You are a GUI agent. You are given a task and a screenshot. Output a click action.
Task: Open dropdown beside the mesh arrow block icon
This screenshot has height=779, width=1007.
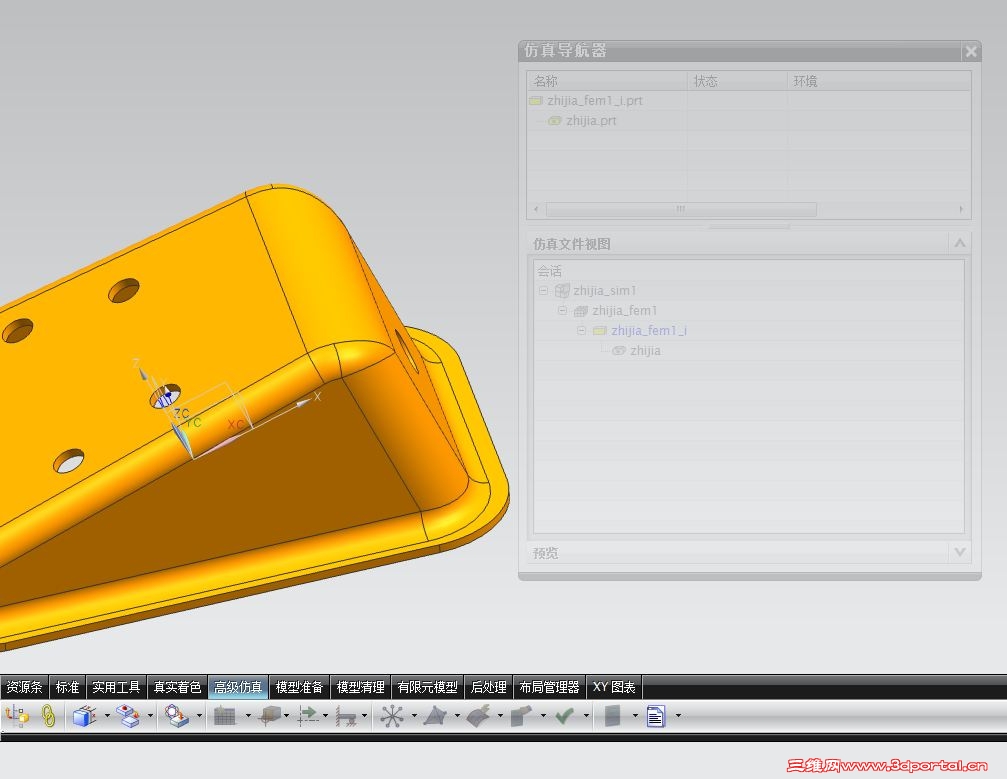pyautogui.click(x=199, y=715)
